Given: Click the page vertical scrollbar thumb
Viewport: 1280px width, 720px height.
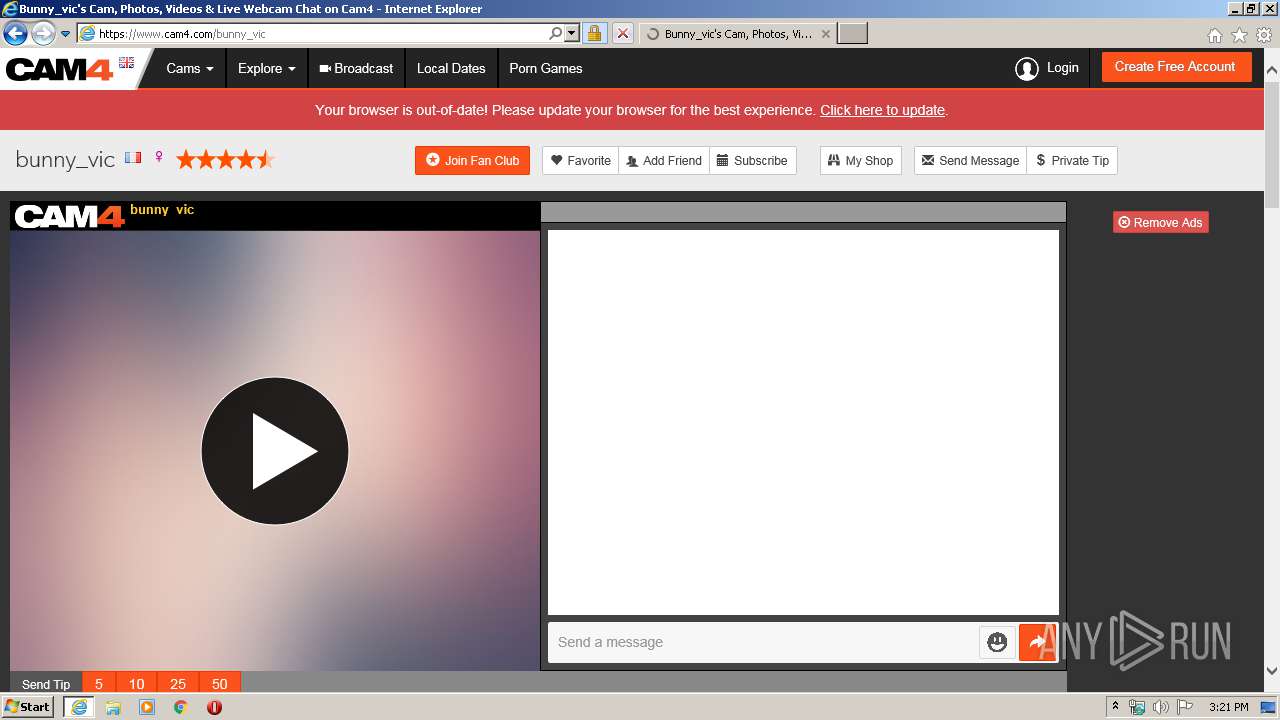Looking at the screenshot, I should pos(1272,144).
